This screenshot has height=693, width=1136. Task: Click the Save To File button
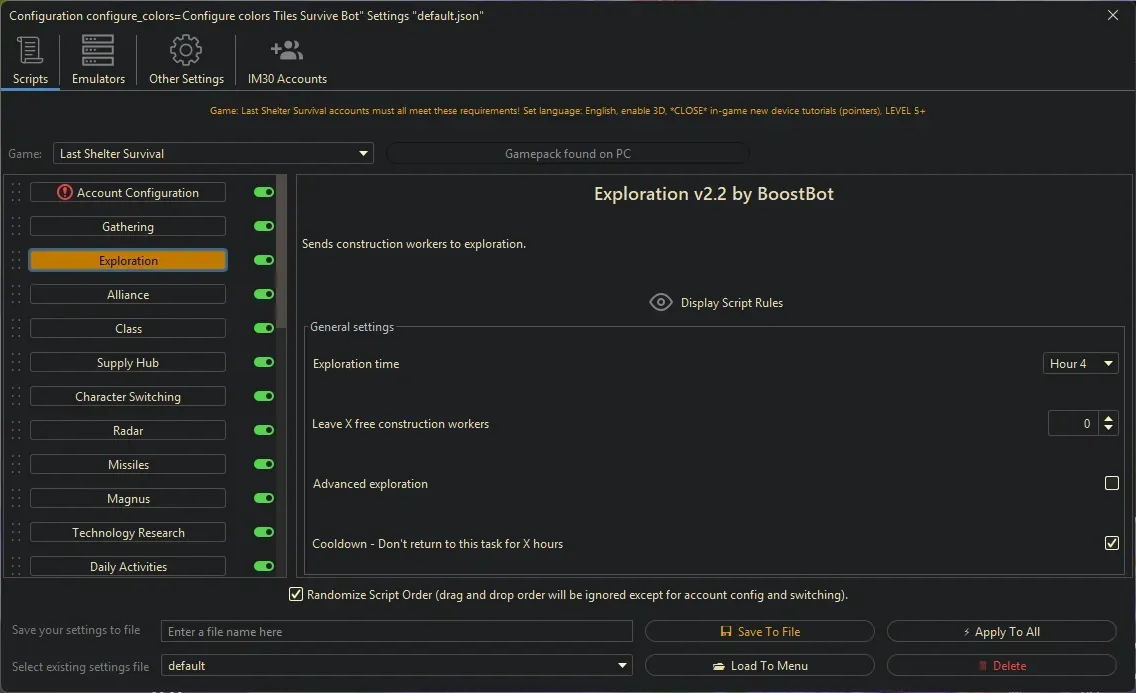[759, 631]
